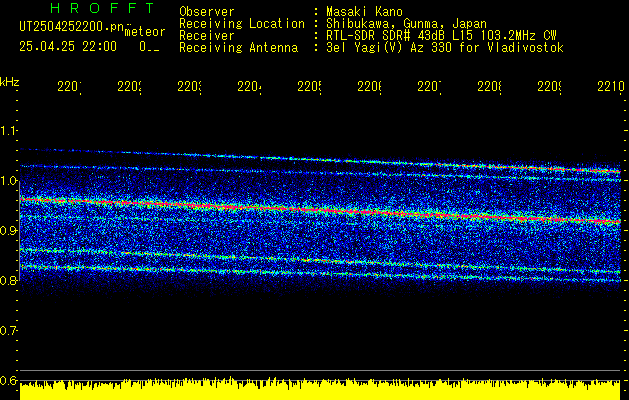Click the observer name Masaki Kano
This screenshot has width=629, height=400.
point(364,11)
